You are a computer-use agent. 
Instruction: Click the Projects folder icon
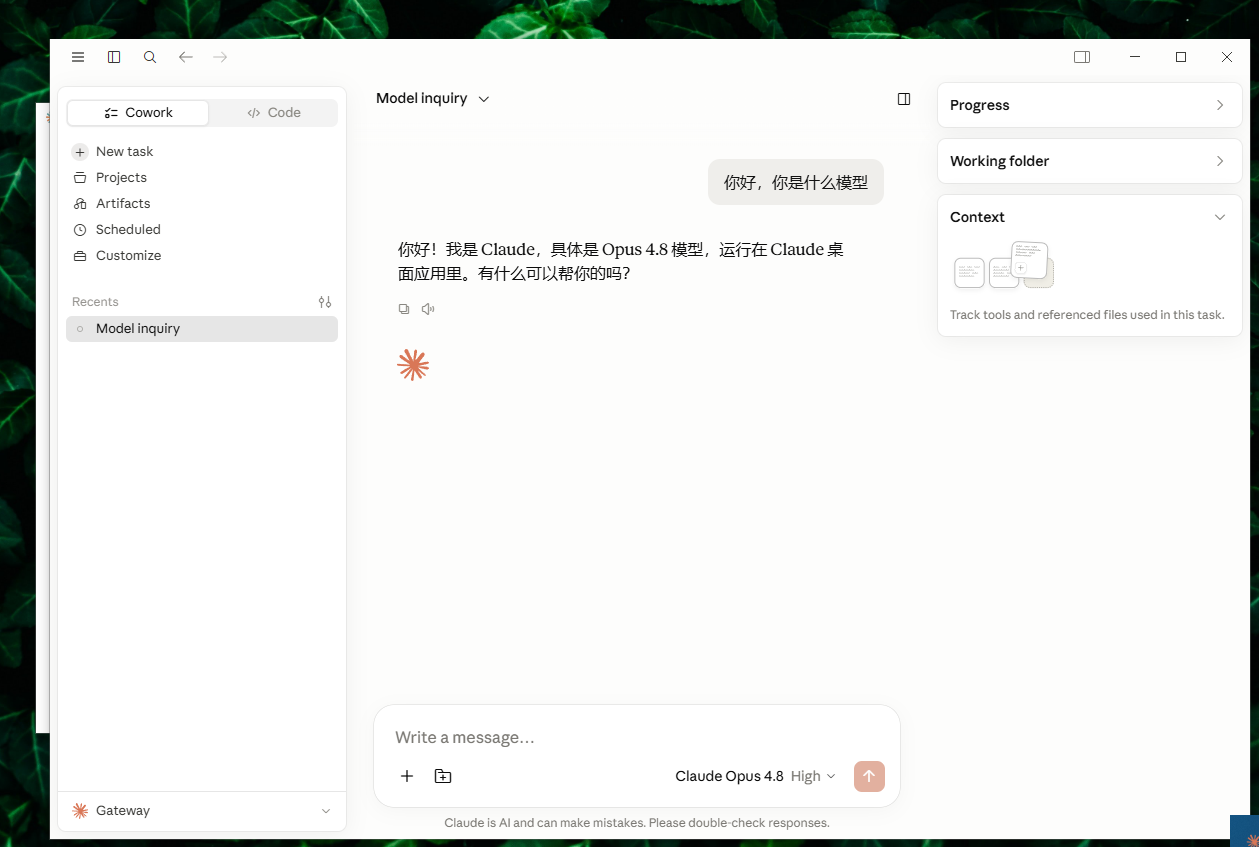80,178
